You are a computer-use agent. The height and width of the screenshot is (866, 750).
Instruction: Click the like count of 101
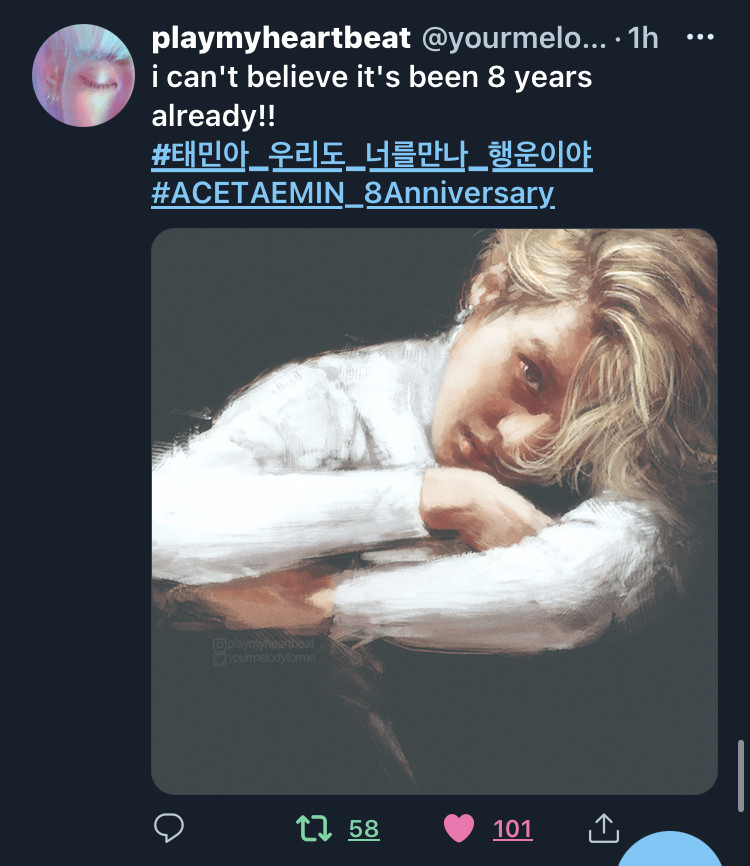[512, 829]
